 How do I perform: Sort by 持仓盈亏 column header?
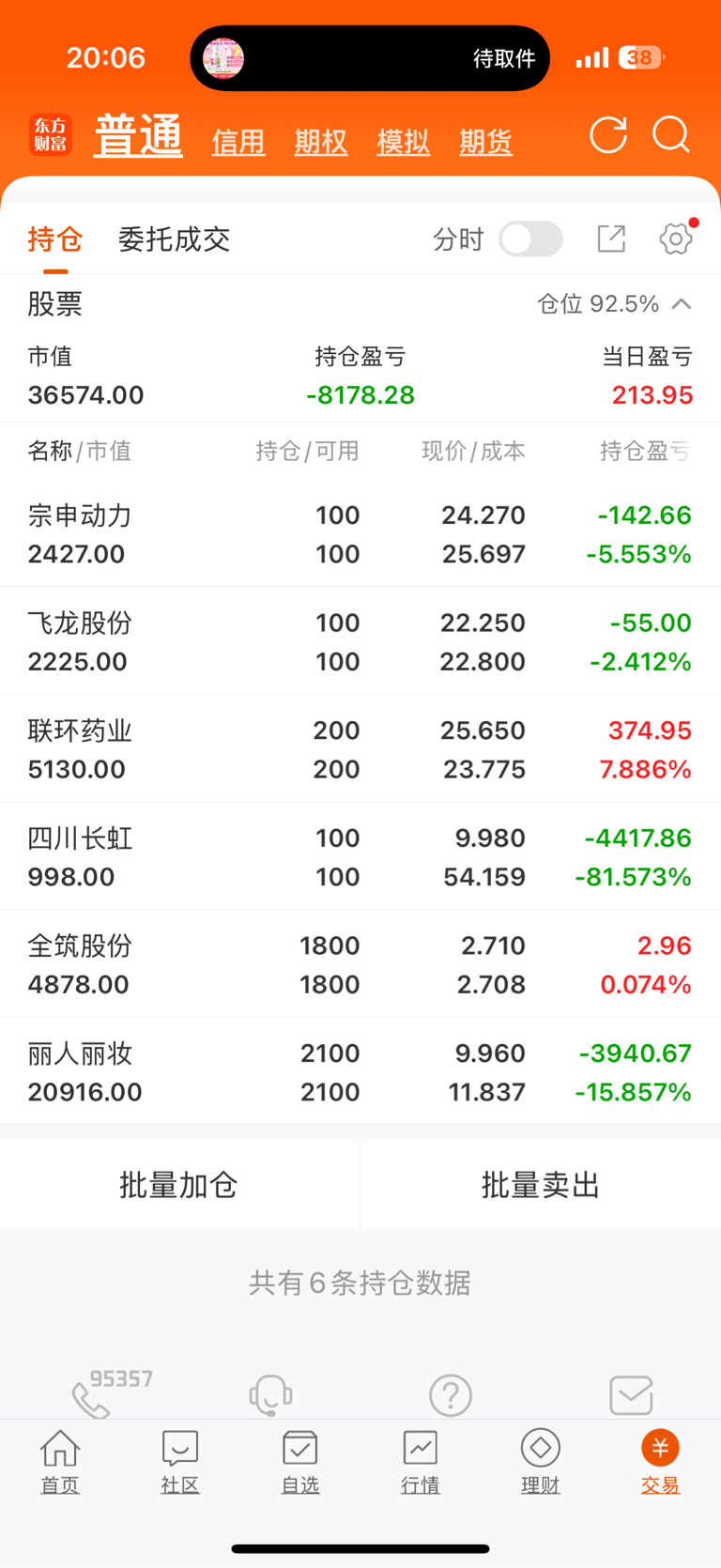(x=646, y=451)
